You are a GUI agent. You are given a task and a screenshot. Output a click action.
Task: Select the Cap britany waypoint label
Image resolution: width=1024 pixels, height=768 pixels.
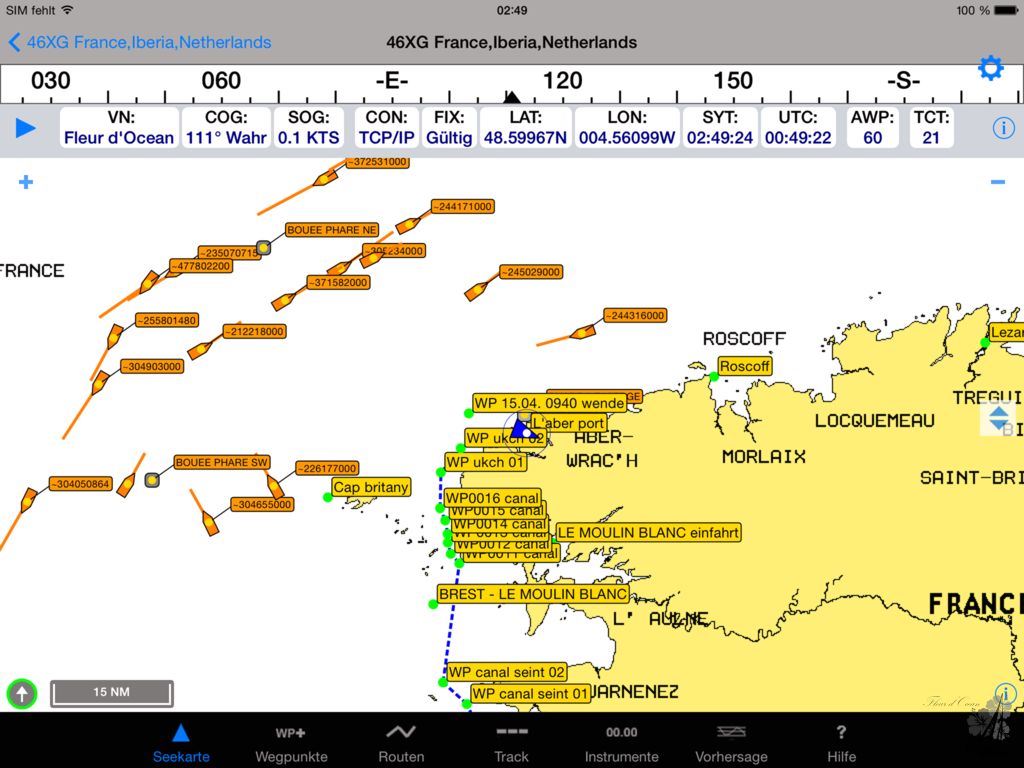[371, 487]
